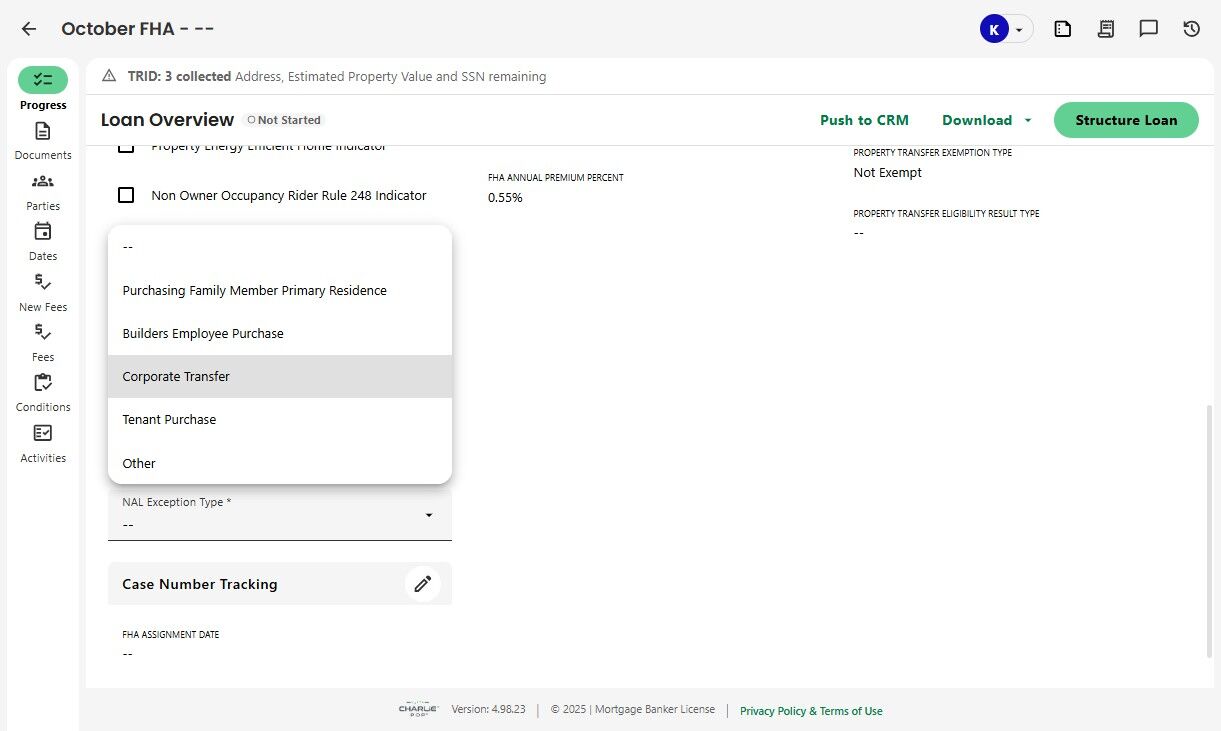The image size is (1221, 731).
Task: Click the vertical page scrollbar
Action: (x=1211, y=530)
